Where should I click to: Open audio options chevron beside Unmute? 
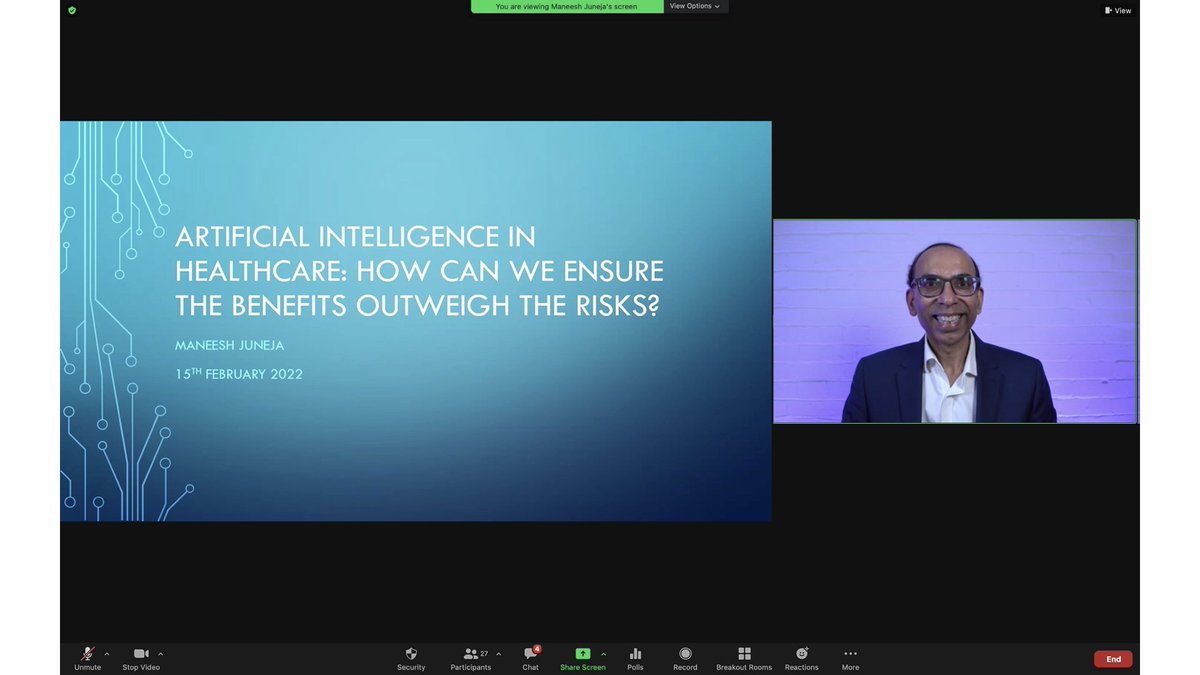[107, 654]
